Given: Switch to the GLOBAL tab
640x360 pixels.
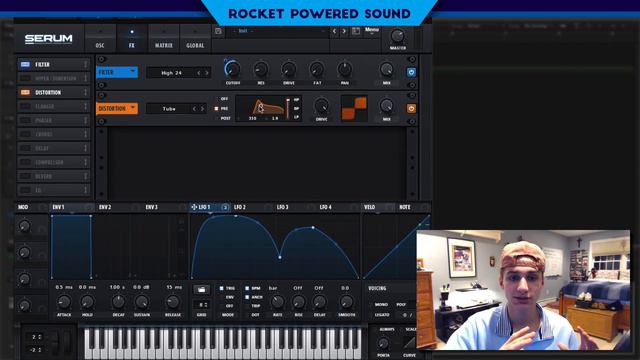Looking at the screenshot, I should pyautogui.click(x=195, y=38).
